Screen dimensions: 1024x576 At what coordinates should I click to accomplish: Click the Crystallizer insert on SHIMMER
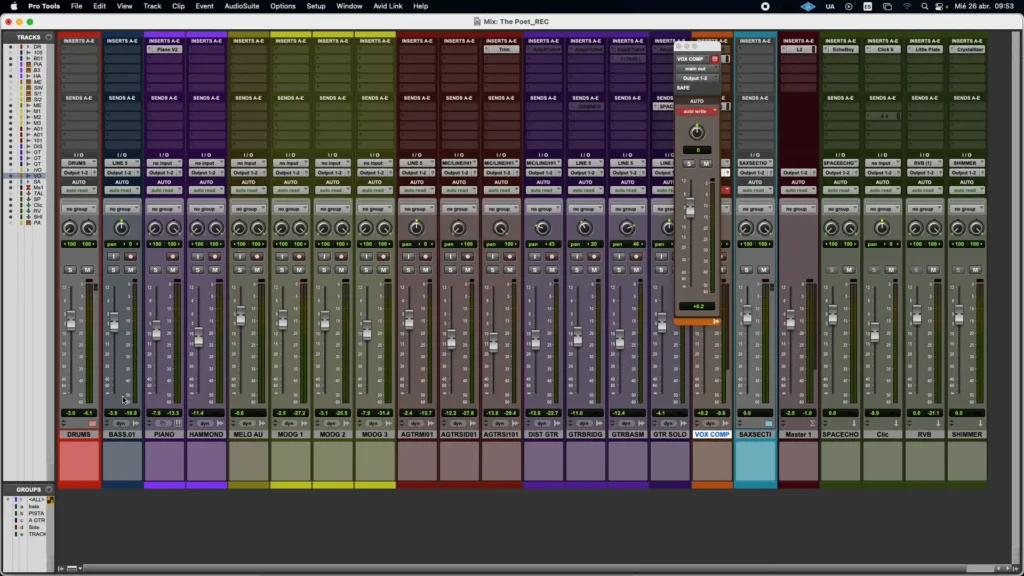point(967,50)
